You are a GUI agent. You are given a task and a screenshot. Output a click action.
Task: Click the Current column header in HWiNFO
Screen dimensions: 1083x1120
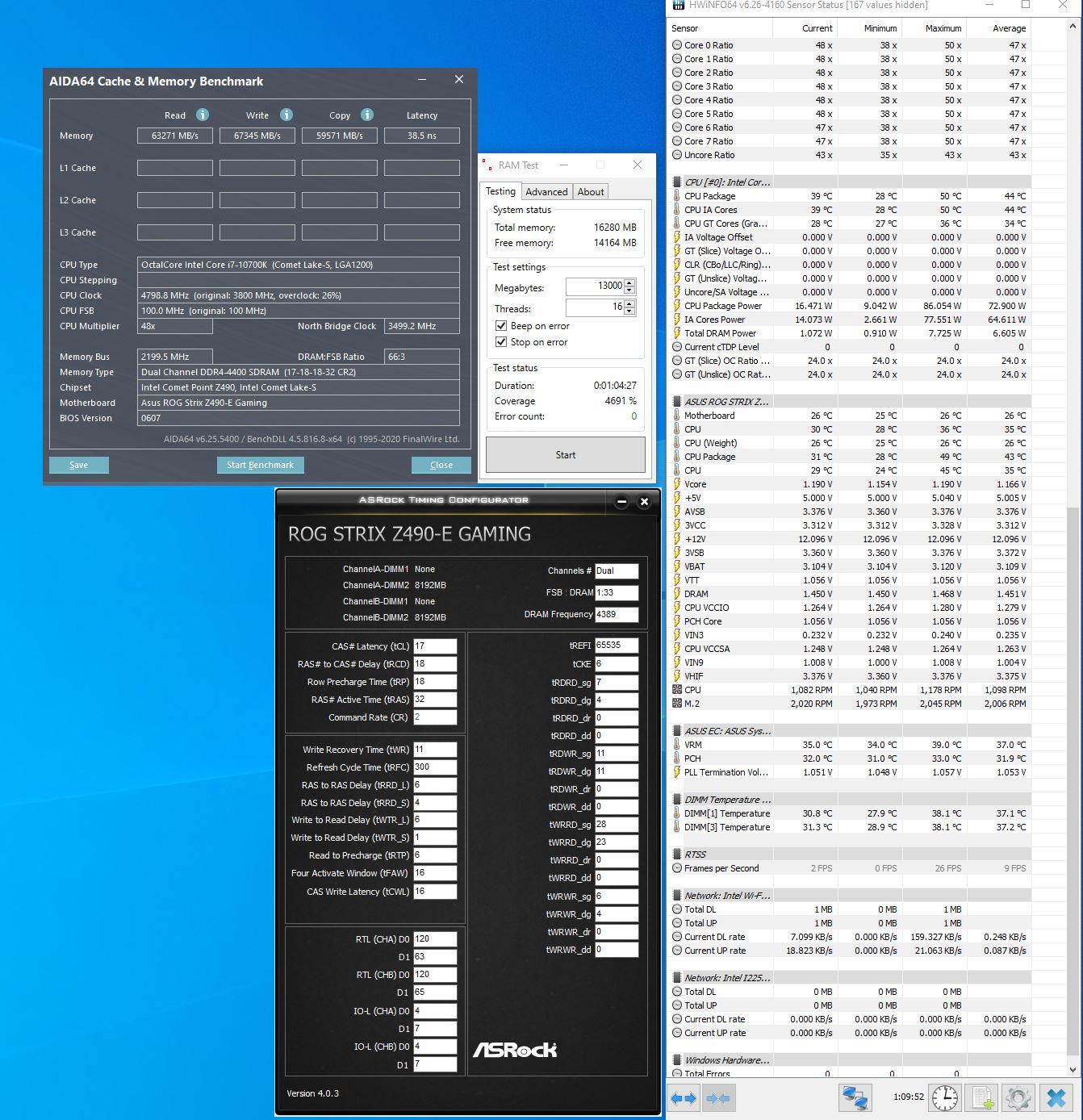tap(805, 28)
